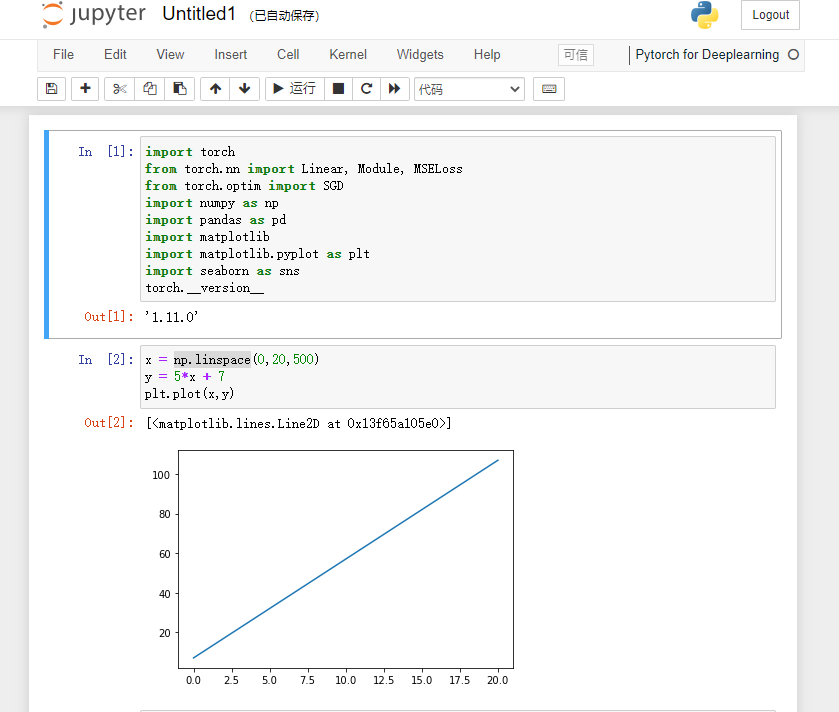
Task: Move the cell up with the arrow icon
Action: [x=214, y=89]
